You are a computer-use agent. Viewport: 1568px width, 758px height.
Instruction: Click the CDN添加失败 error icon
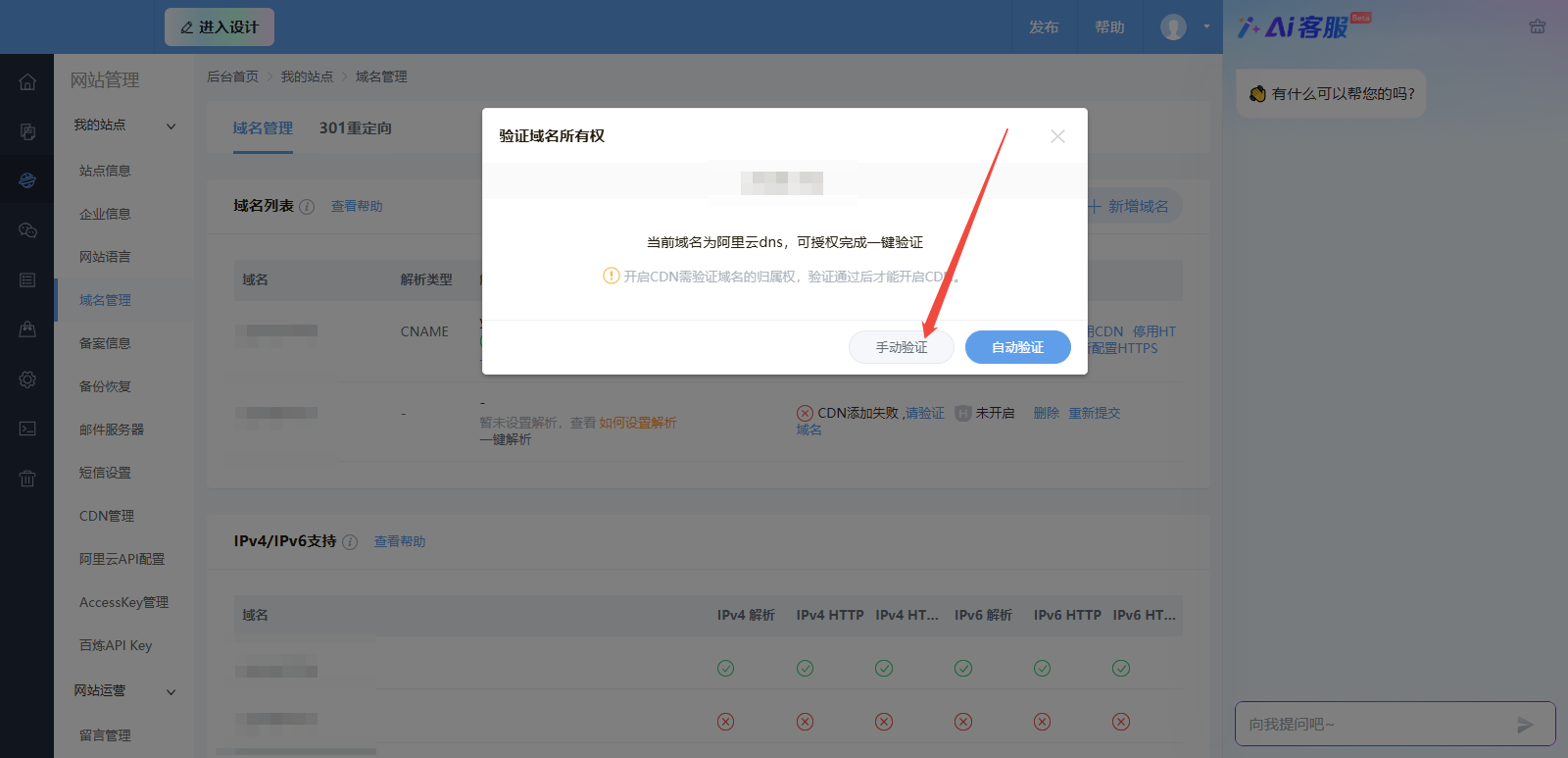click(805, 414)
